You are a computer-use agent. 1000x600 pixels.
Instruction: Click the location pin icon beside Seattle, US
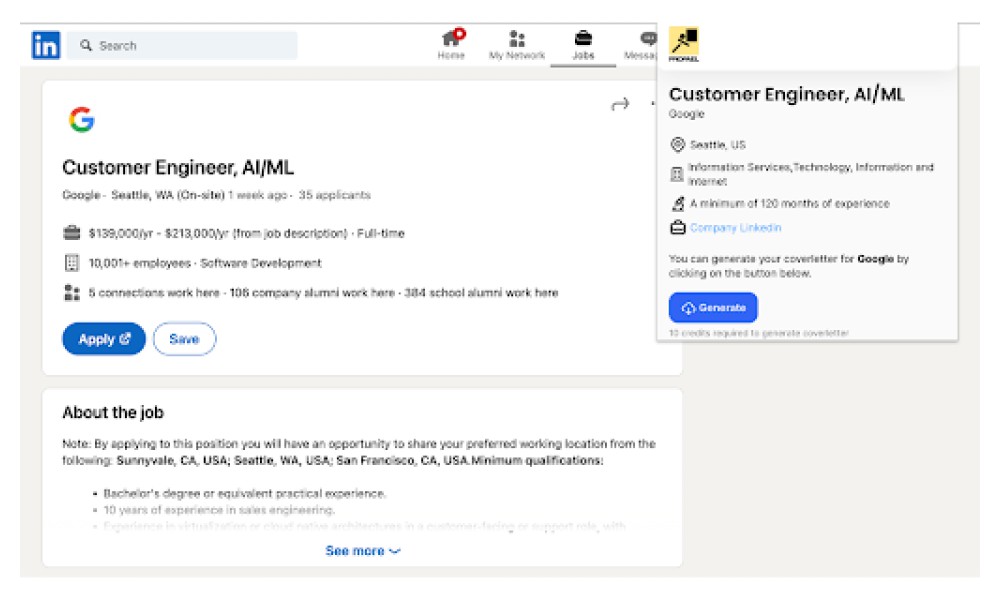677,145
